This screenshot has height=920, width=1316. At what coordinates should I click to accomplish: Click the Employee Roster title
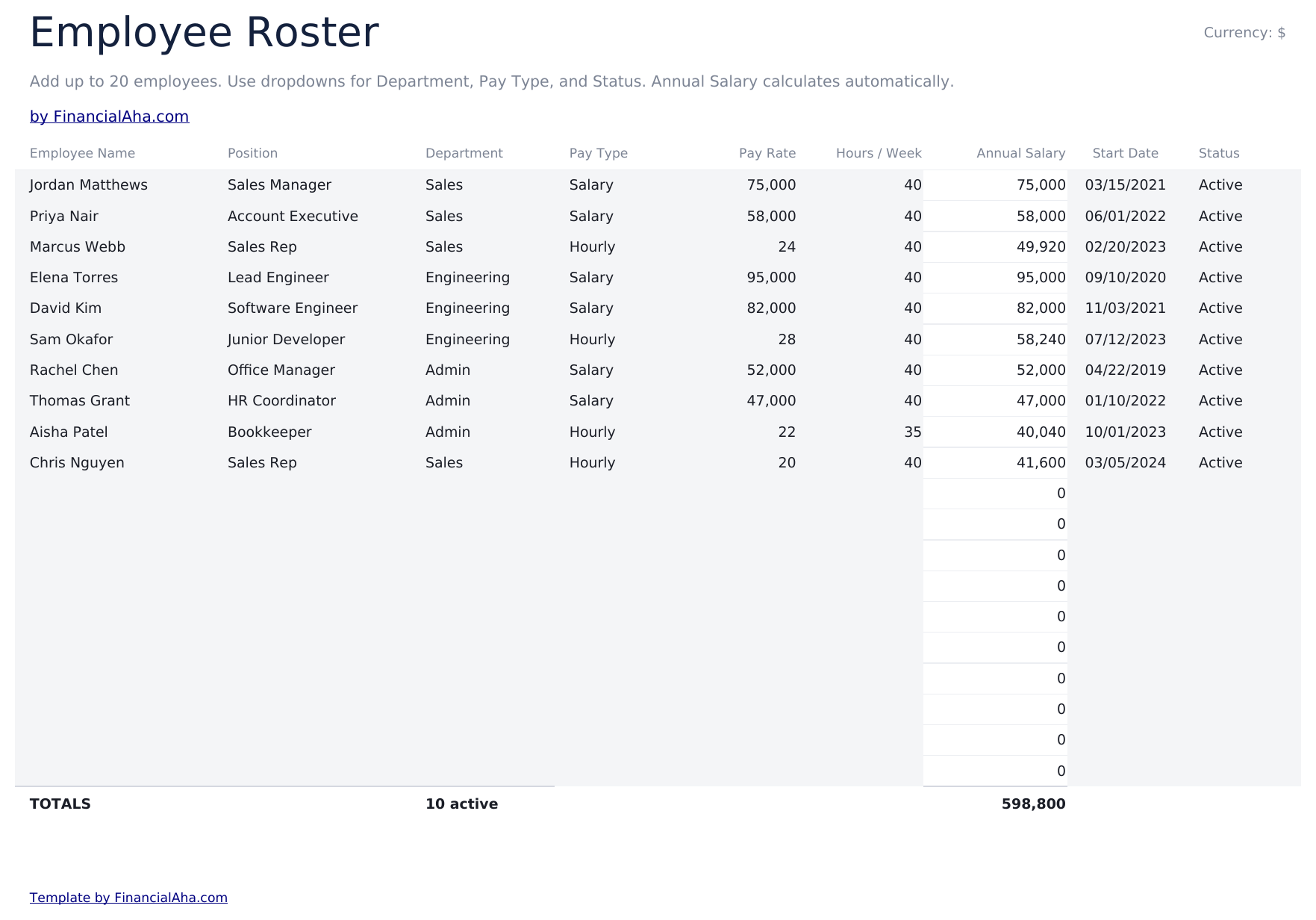point(204,33)
